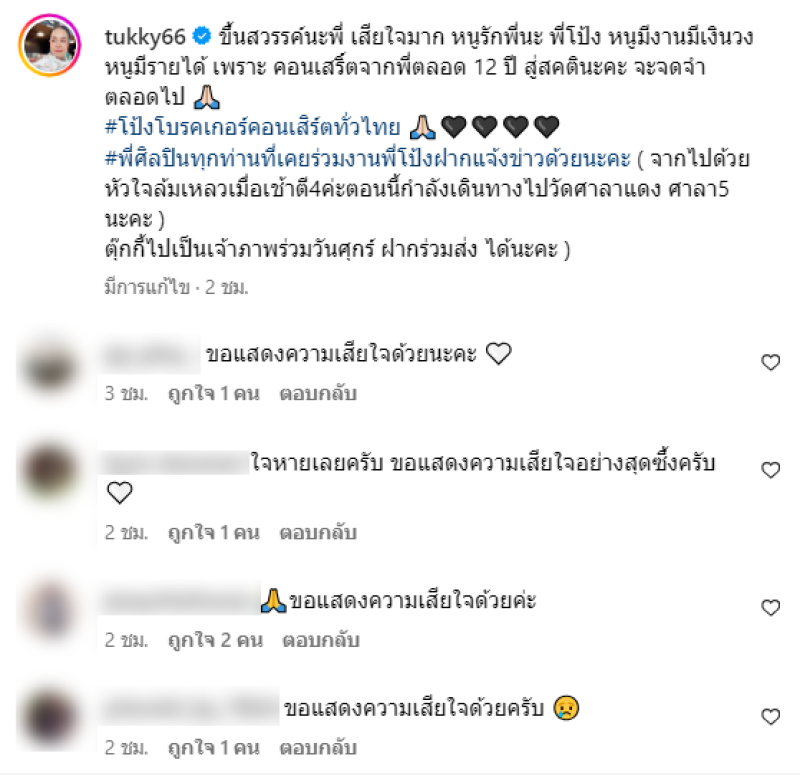Click the blue verified badge next to tukky66
The width and height of the screenshot is (800, 776).
click(202, 36)
